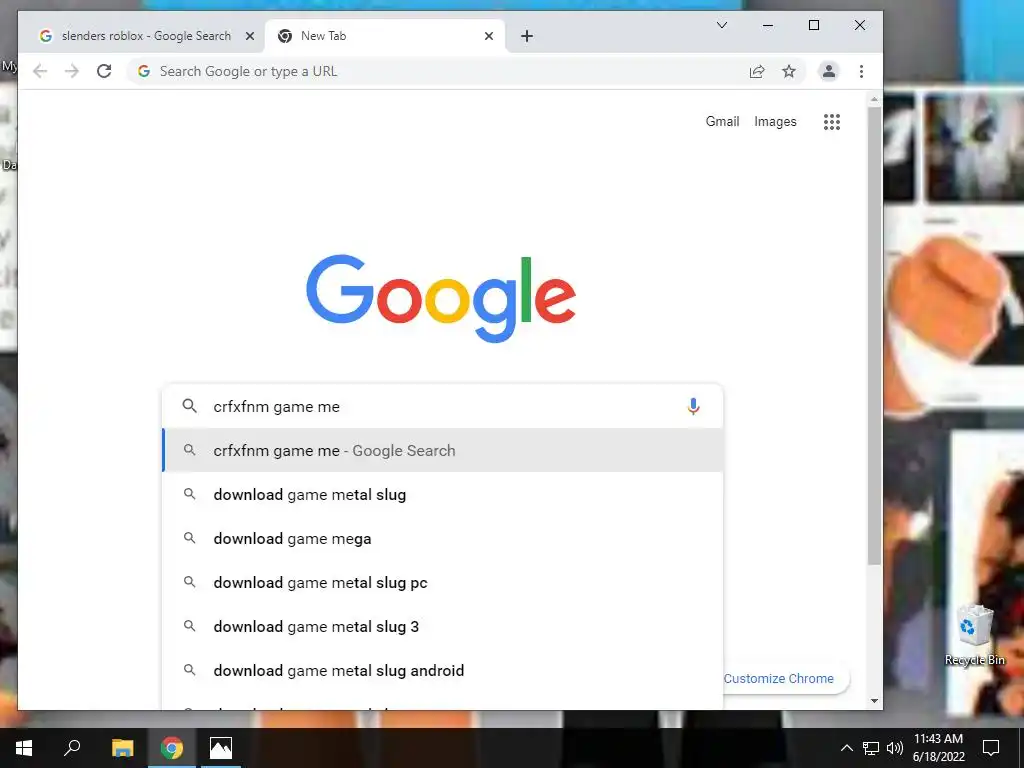The image size is (1024, 768).
Task: Choose suggestion download game metal slug android
Action: 443,671
